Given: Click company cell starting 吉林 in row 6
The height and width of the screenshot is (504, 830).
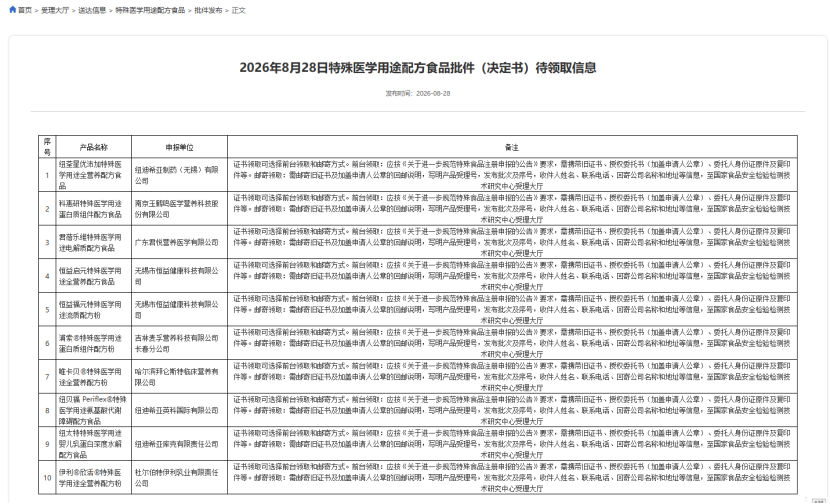Looking at the screenshot, I should click(x=179, y=343).
